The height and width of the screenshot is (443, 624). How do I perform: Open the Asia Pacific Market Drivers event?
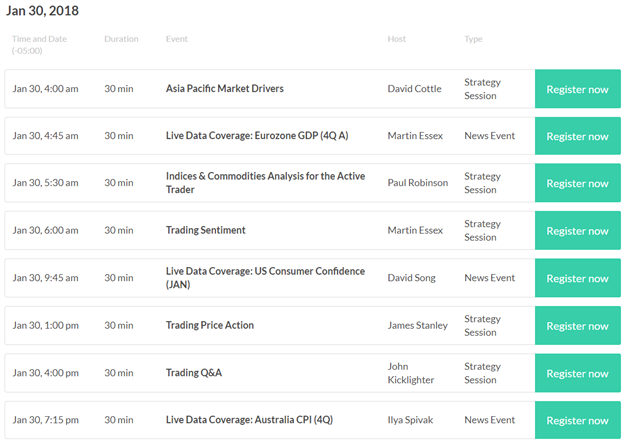pyautogui.click(x=224, y=88)
